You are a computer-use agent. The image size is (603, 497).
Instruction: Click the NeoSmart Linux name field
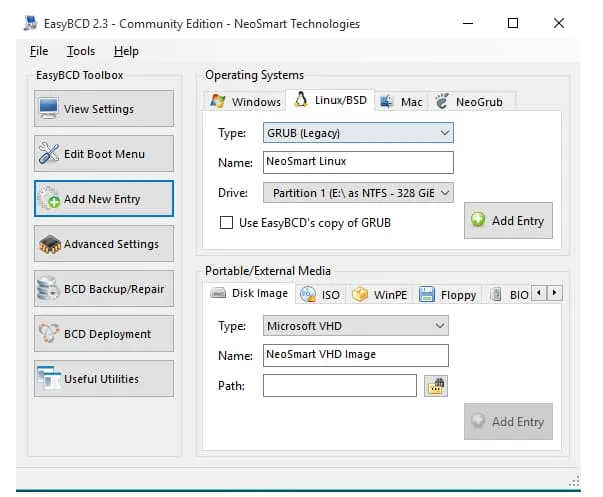[x=358, y=162]
